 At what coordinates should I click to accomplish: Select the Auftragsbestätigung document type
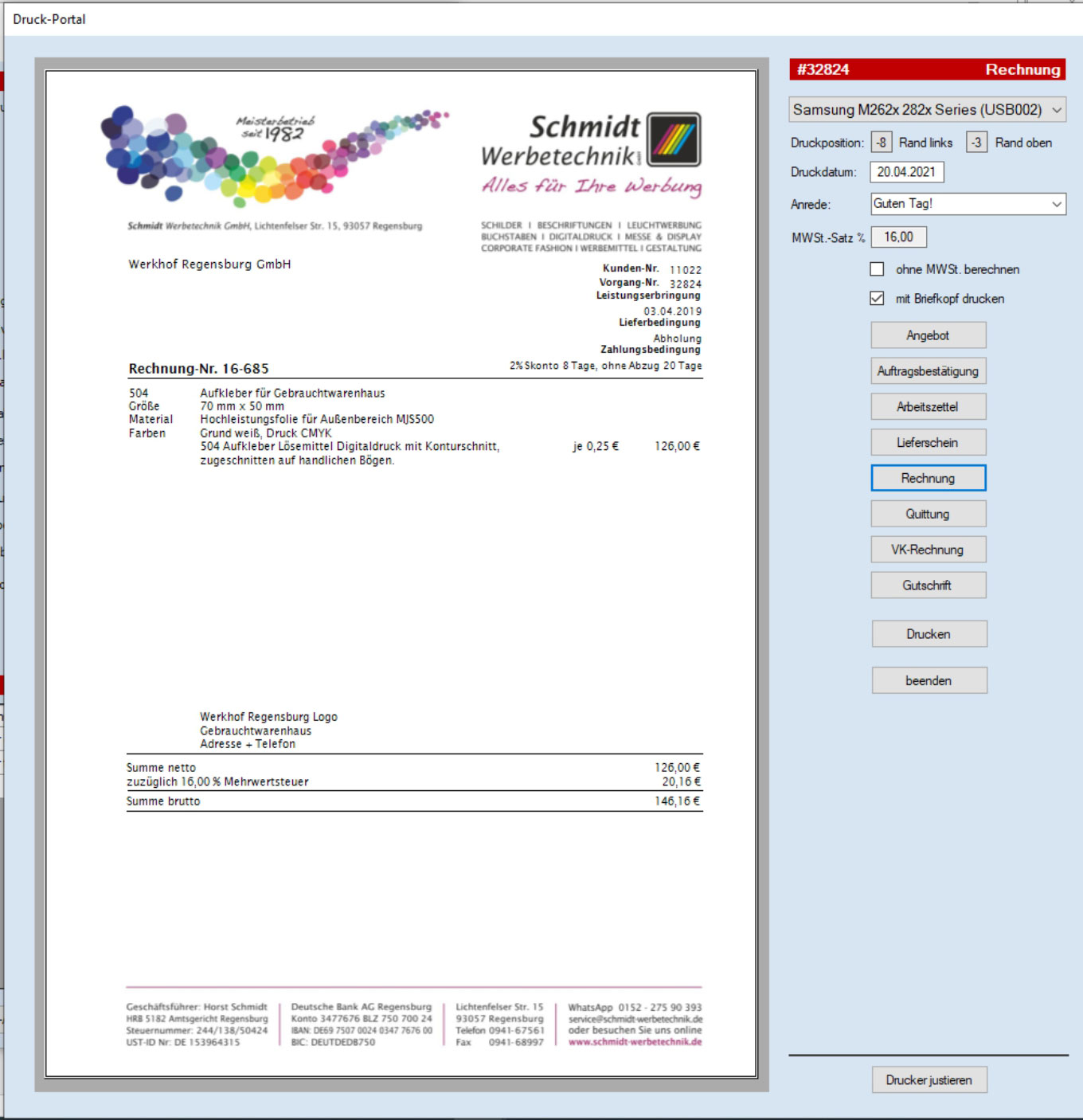[x=928, y=371]
